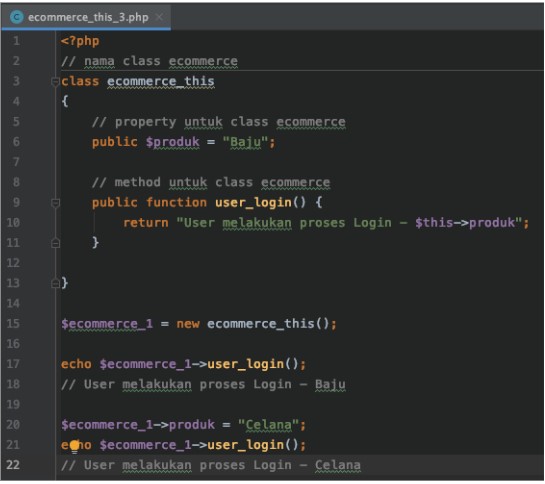This screenshot has width=545, height=484.
Task: Click the user_login function name on line 9
Action: click(x=253, y=203)
